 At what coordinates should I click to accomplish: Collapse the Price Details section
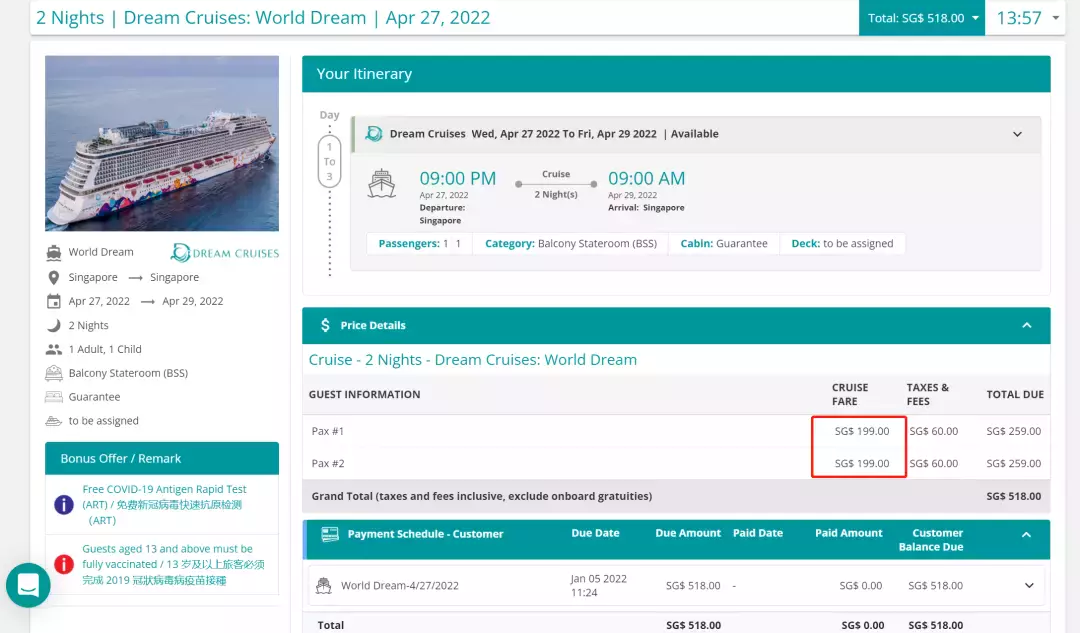pyautogui.click(x=1026, y=325)
